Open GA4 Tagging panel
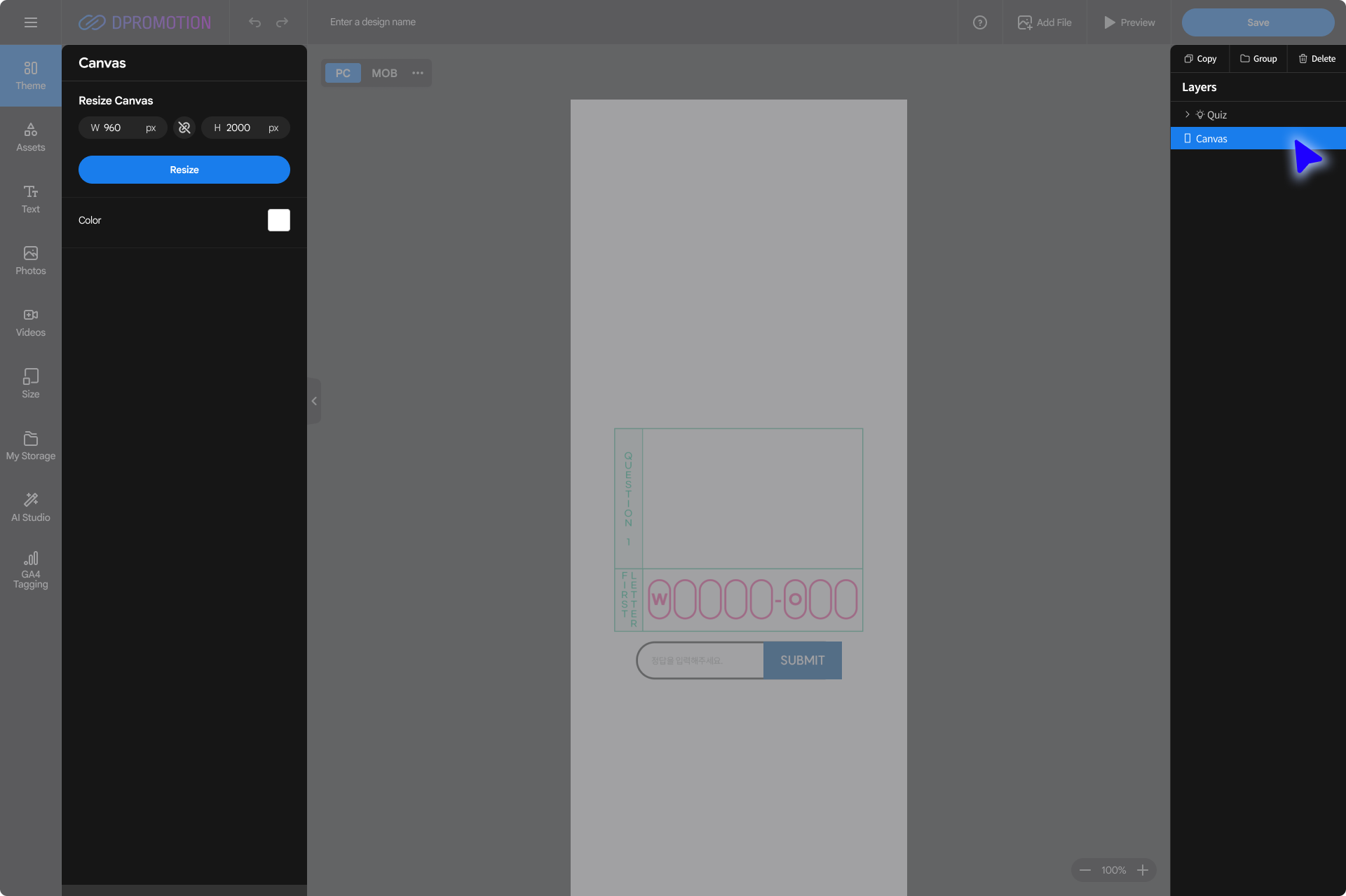This screenshot has width=1346, height=896. (30, 569)
